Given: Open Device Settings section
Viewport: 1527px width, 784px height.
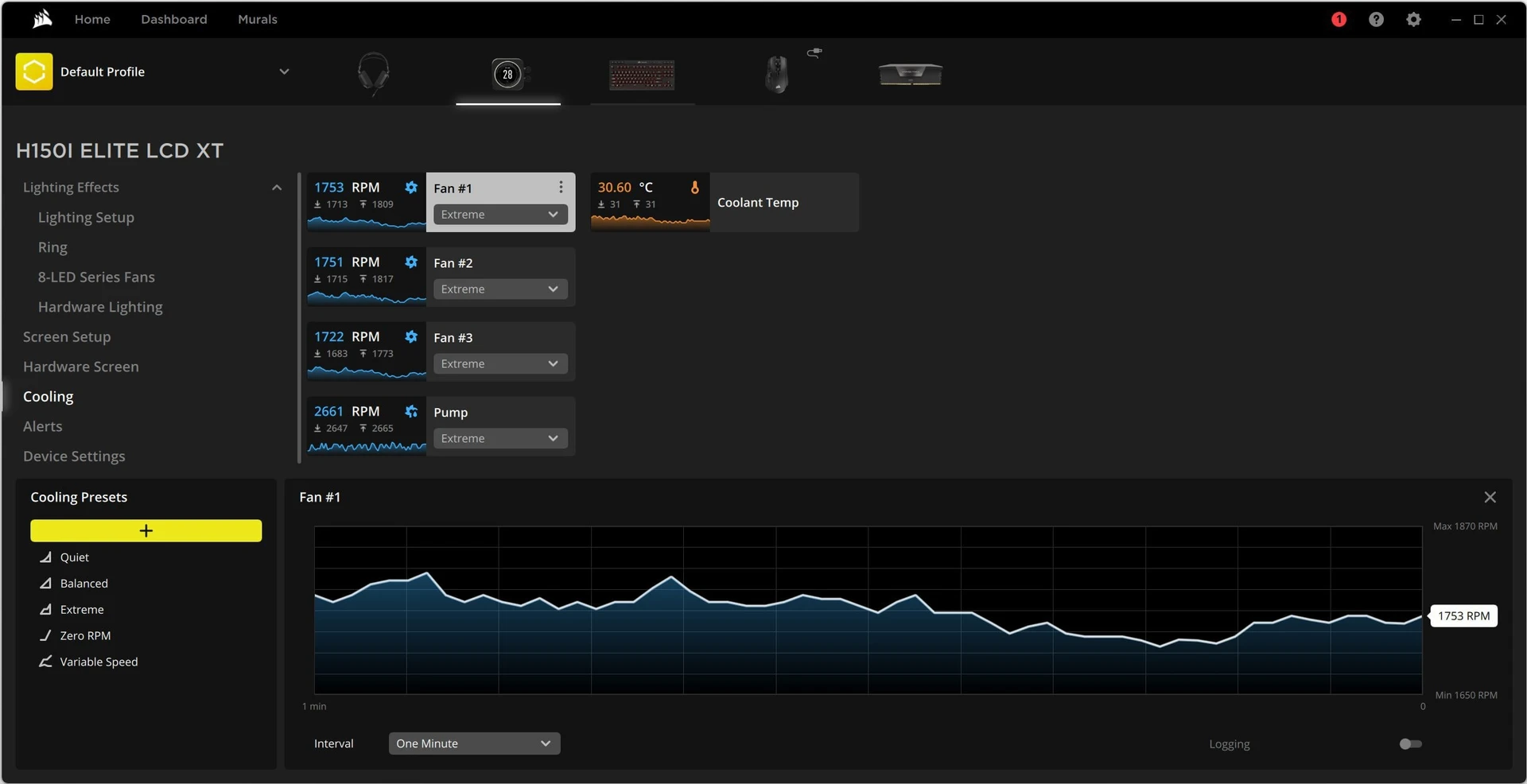Looking at the screenshot, I should click(x=74, y=456).
